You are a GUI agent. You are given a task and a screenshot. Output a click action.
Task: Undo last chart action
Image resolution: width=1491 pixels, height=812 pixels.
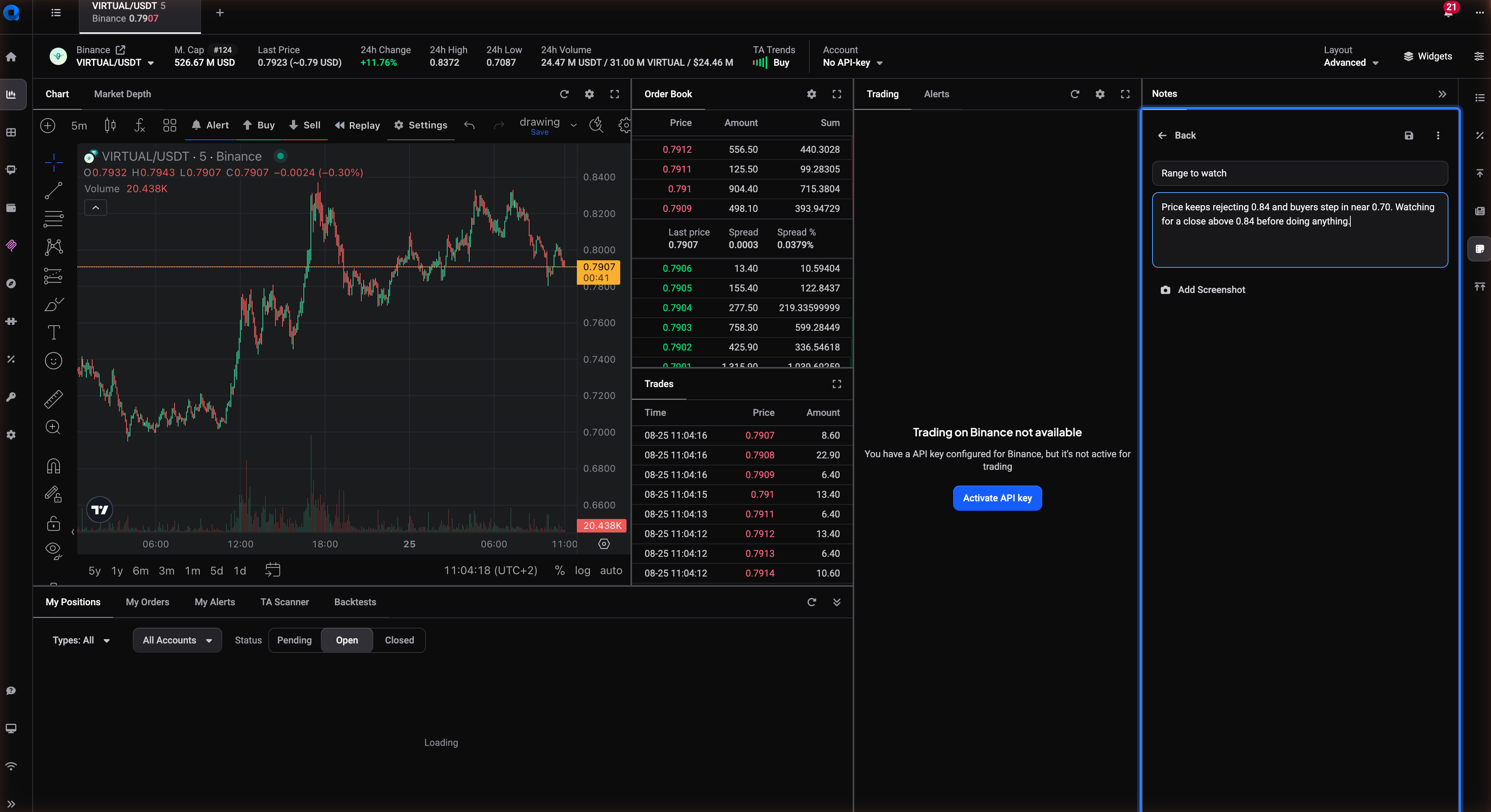469,125
